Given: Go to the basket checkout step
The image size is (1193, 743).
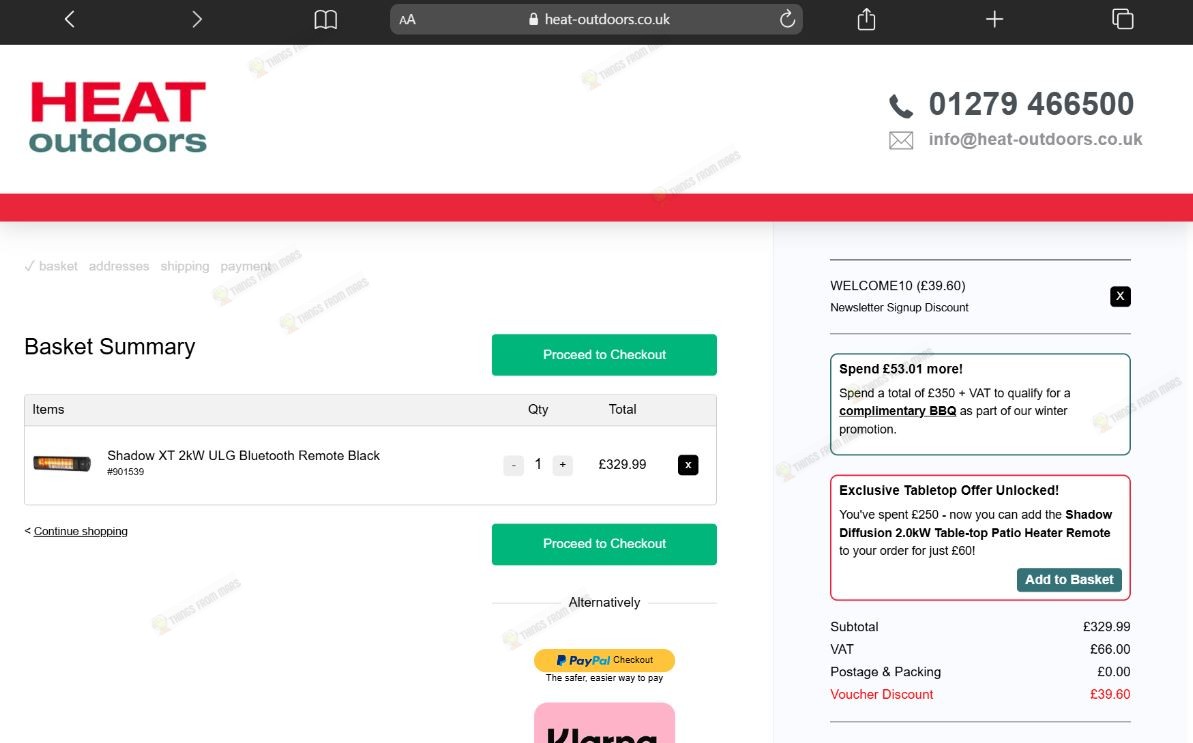Looking at the screenshot, I should [58, 266].
